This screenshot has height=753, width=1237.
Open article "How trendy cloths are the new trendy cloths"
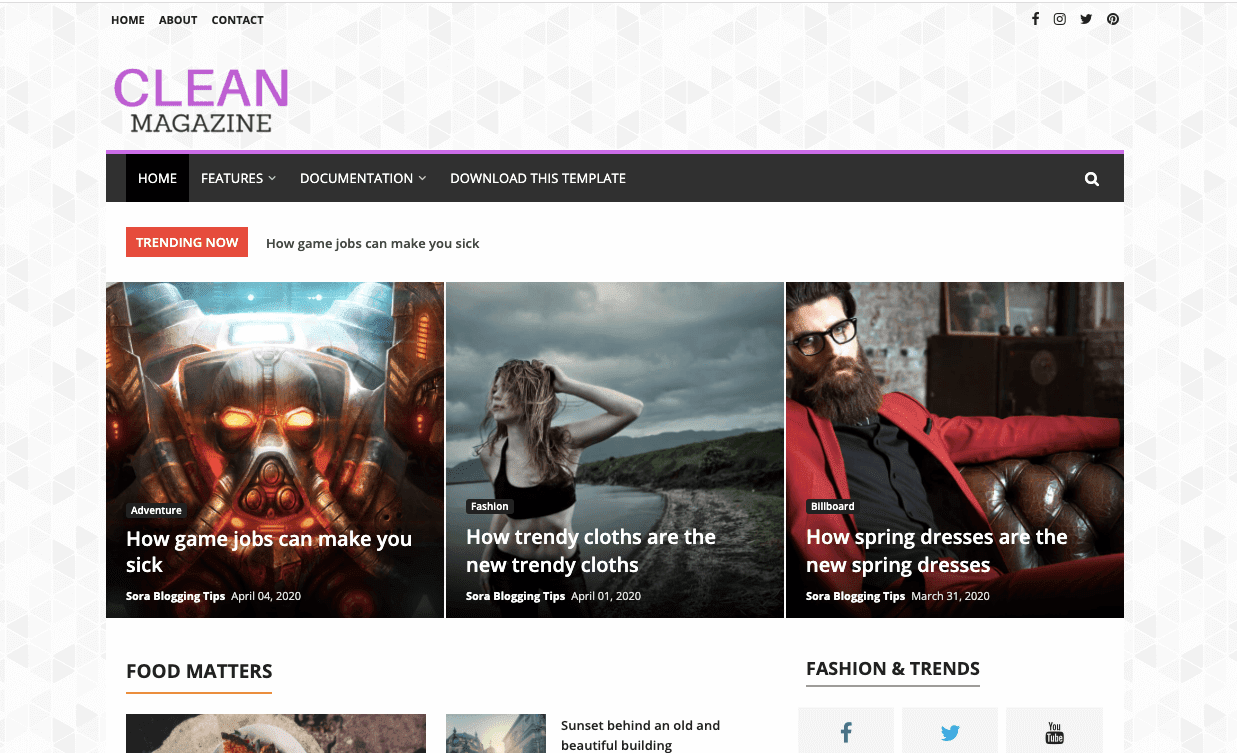tap(591, 551)
